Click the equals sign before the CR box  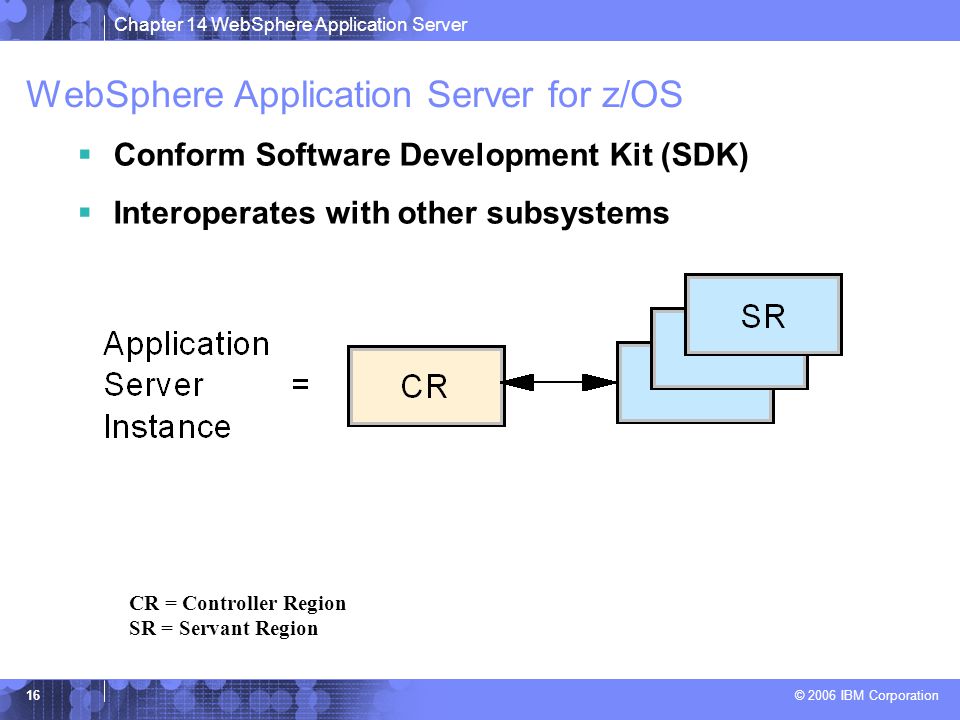(300, 384)
